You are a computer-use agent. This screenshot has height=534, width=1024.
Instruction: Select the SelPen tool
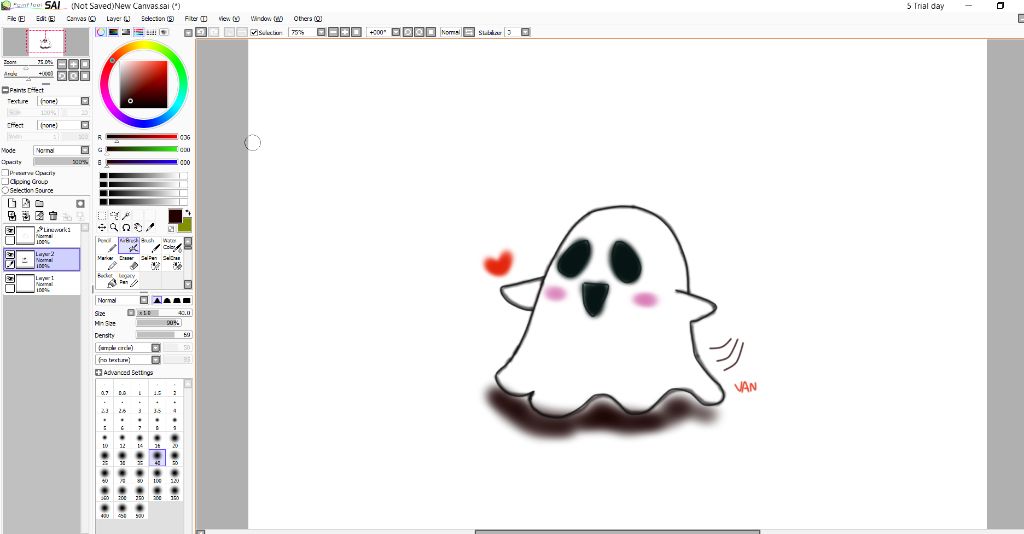pyautogui.click(x=150, y=262)
